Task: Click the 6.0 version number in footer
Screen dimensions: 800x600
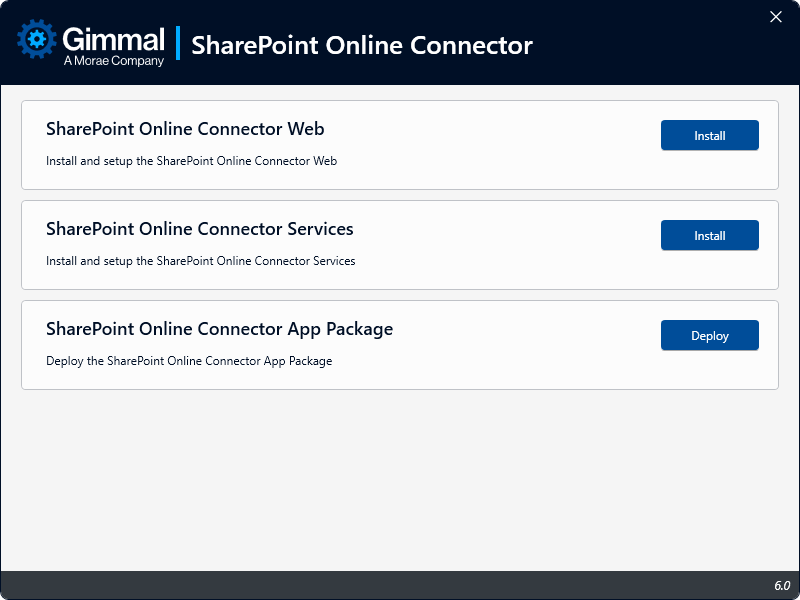Action: [781, 585]
